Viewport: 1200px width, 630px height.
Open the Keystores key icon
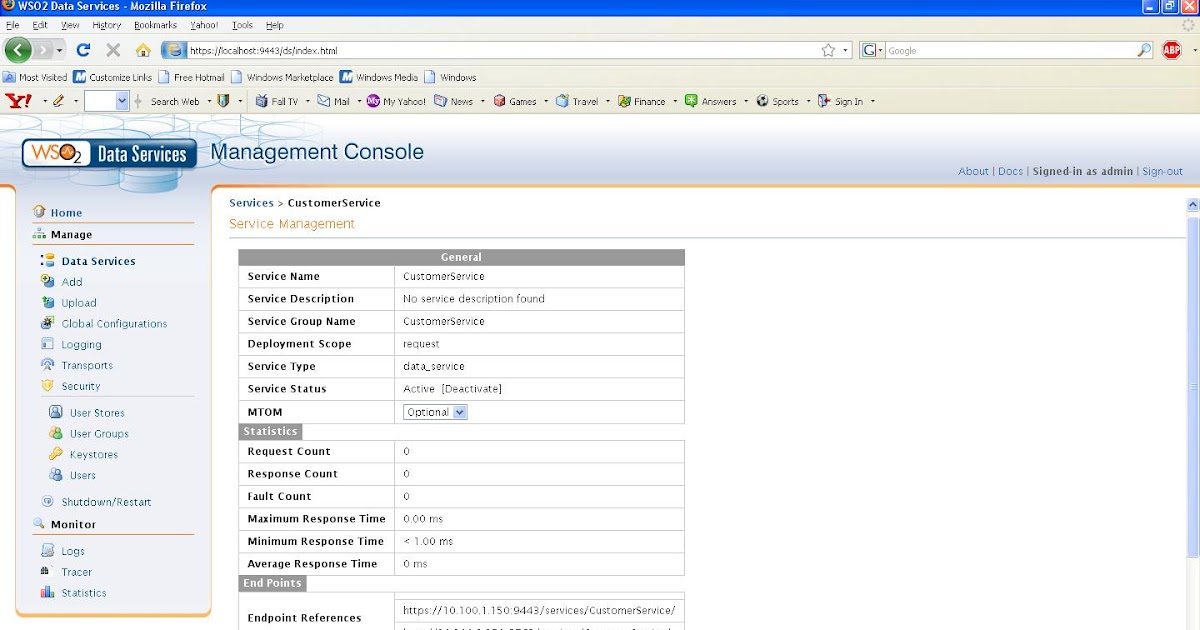[x=57, y=454]
